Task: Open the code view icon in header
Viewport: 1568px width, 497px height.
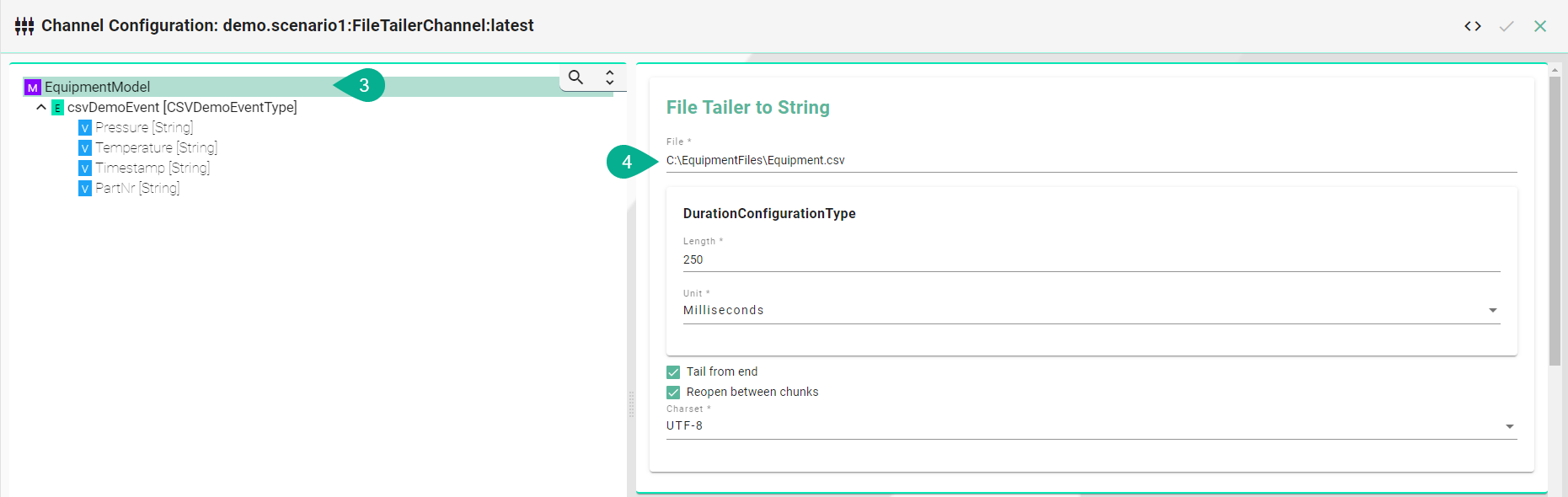Action: 1472,26
